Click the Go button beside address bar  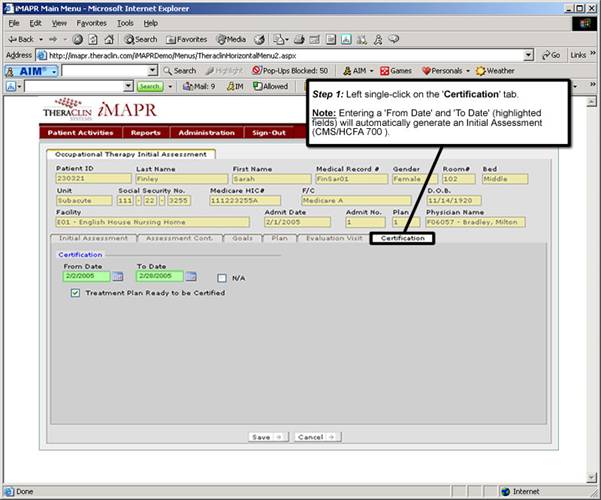tap(548, 55)
